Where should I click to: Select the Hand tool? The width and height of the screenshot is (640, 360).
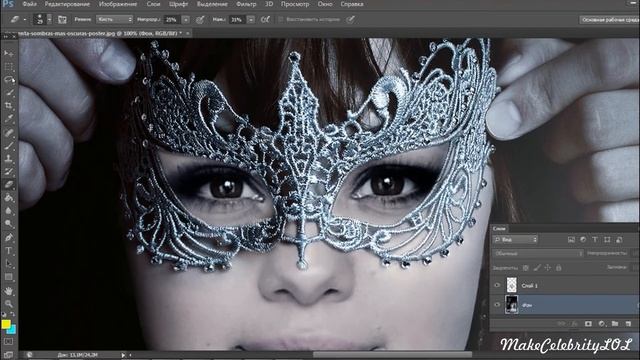(x=9, y=291)
